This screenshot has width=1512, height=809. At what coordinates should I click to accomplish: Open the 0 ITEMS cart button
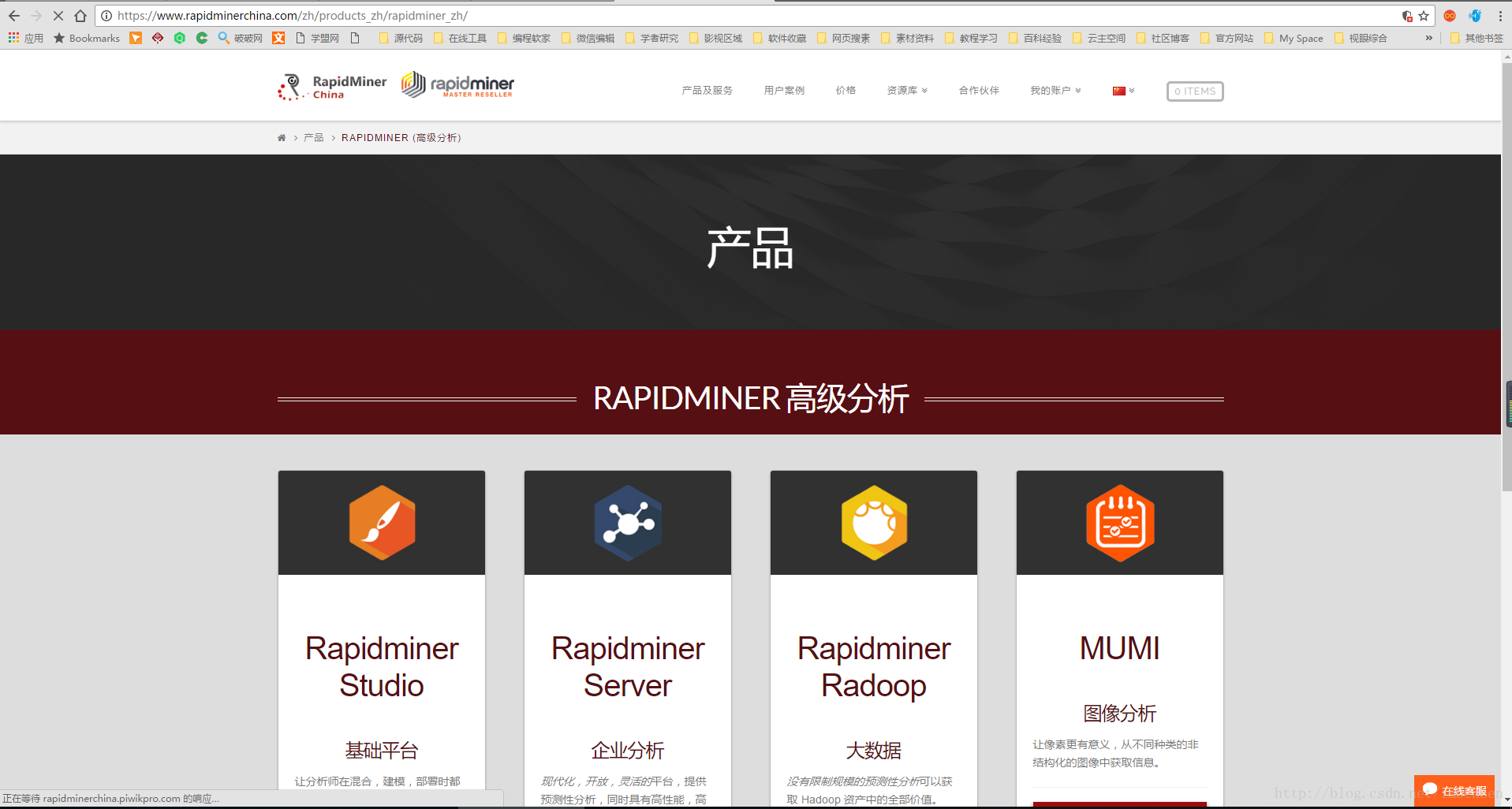pos(1195,91)
